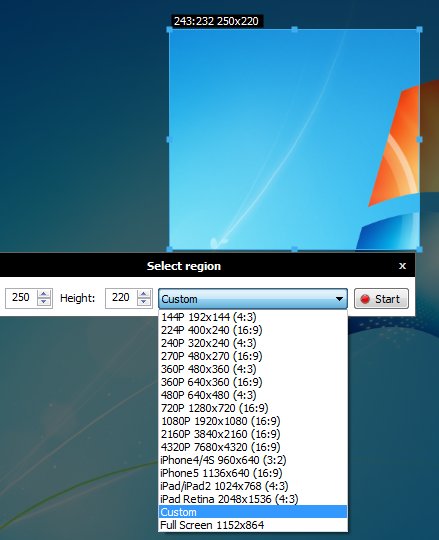Click the red record icon on Start
439x540 pixels.
365,299
